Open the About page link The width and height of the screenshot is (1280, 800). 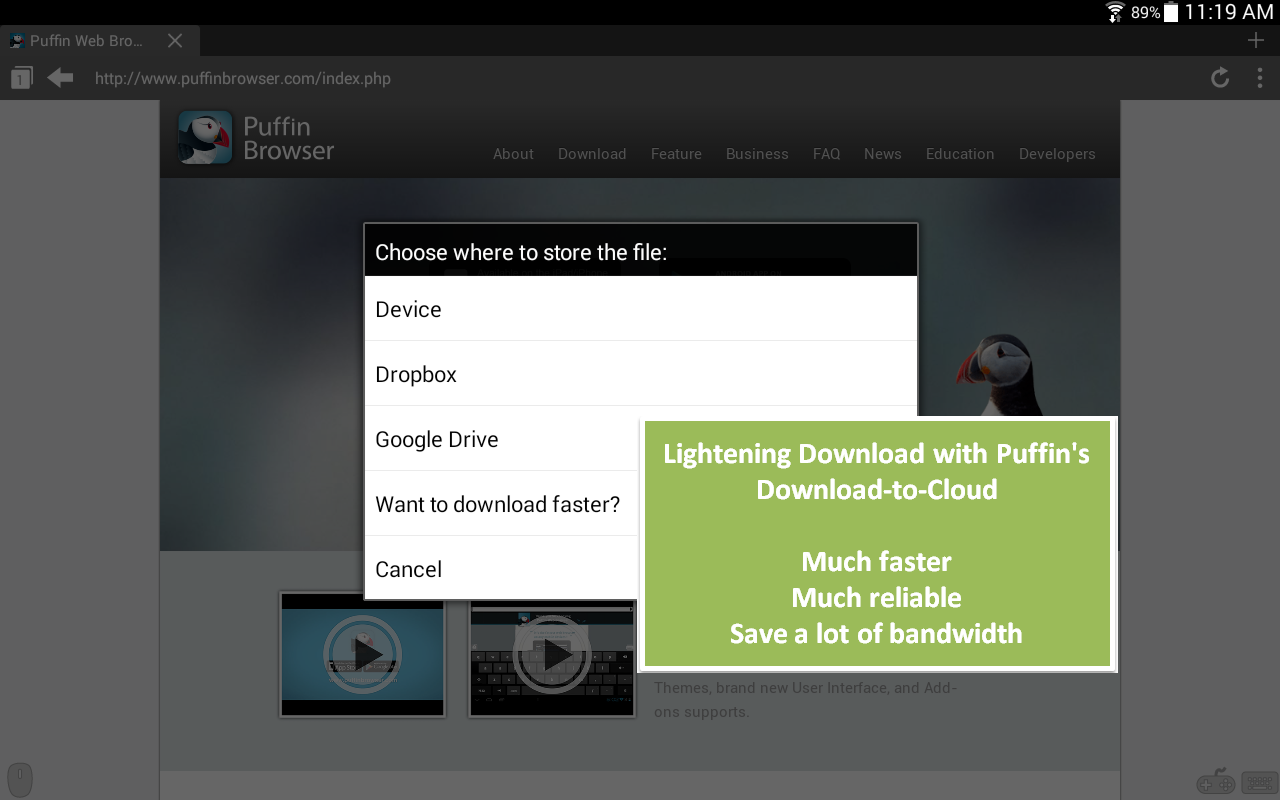[513, 154]
